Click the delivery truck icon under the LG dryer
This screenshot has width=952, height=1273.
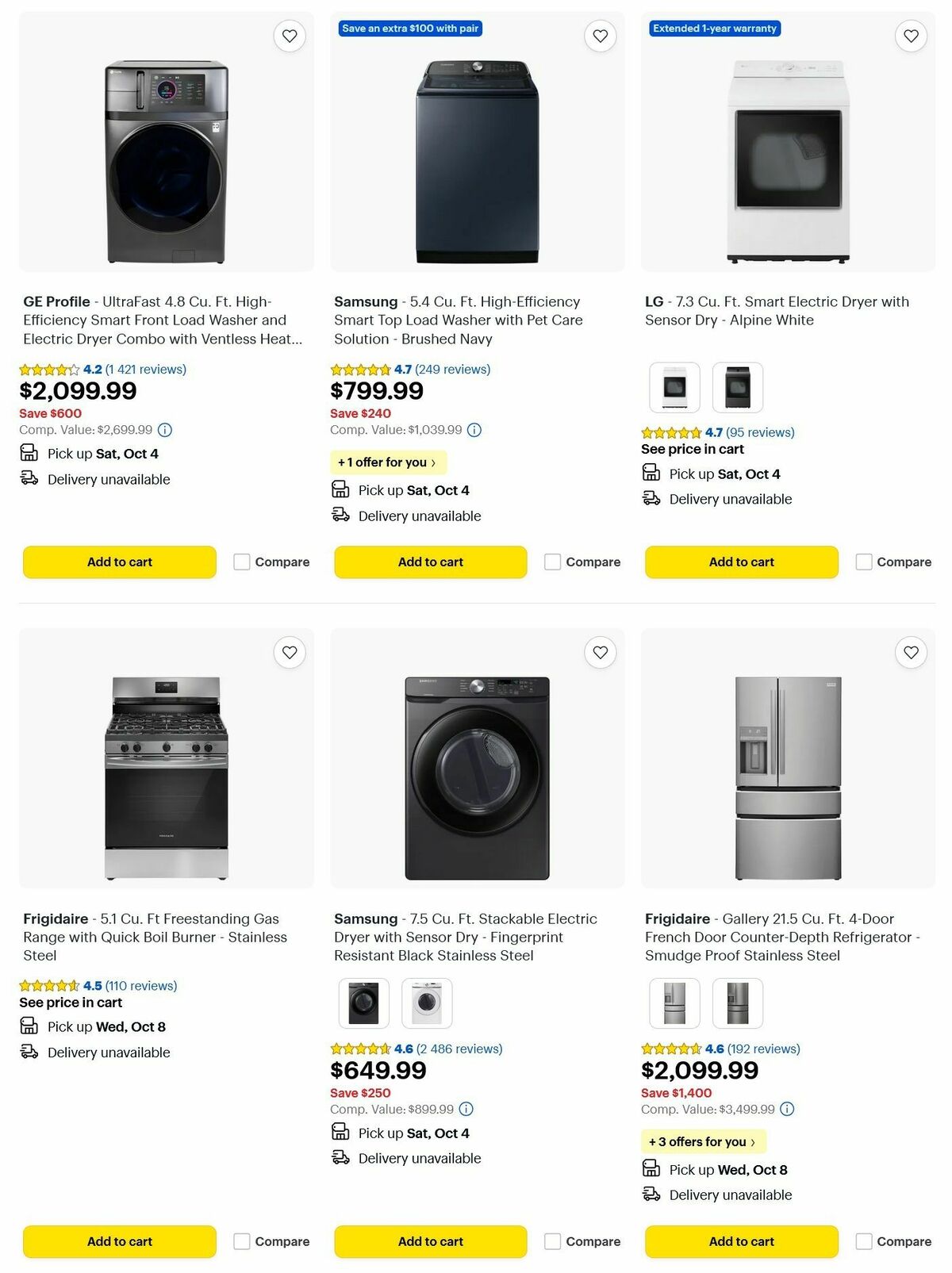pyautogui.click(x=651, y=498)
